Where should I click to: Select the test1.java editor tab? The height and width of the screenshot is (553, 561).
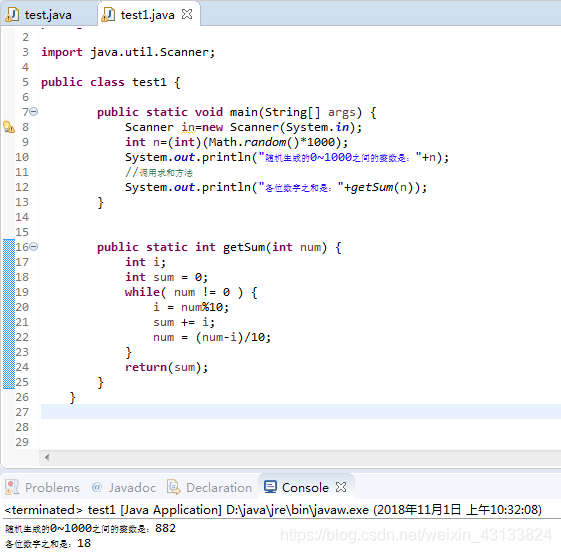tap(147, 15)
